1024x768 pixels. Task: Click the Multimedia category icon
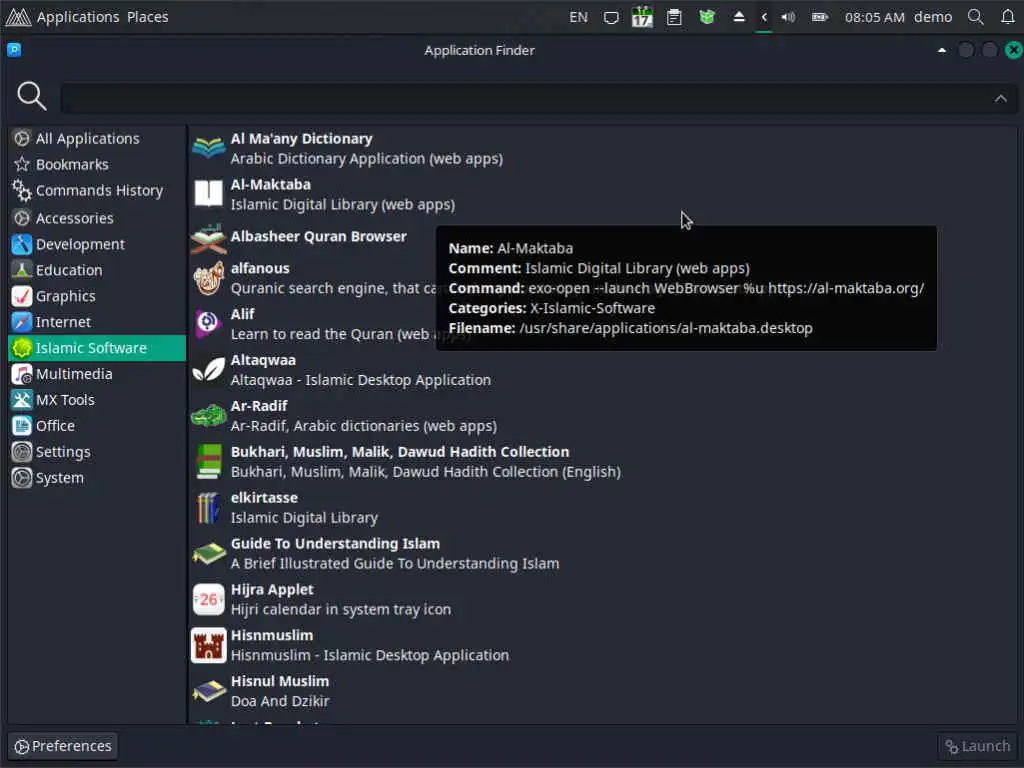(x=22, y=374)
